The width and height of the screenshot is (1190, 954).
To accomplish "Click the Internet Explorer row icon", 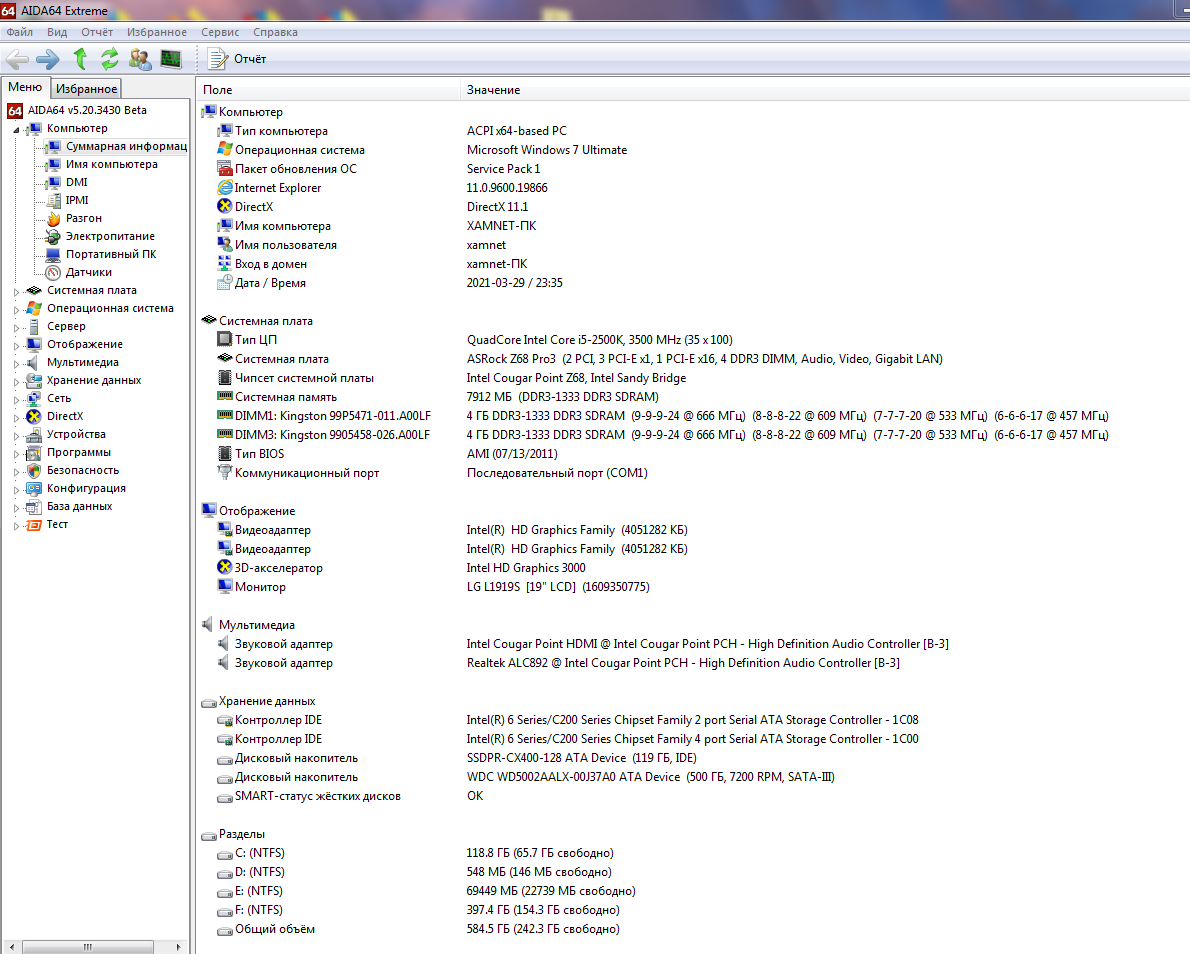I will (x=225, y=187).
